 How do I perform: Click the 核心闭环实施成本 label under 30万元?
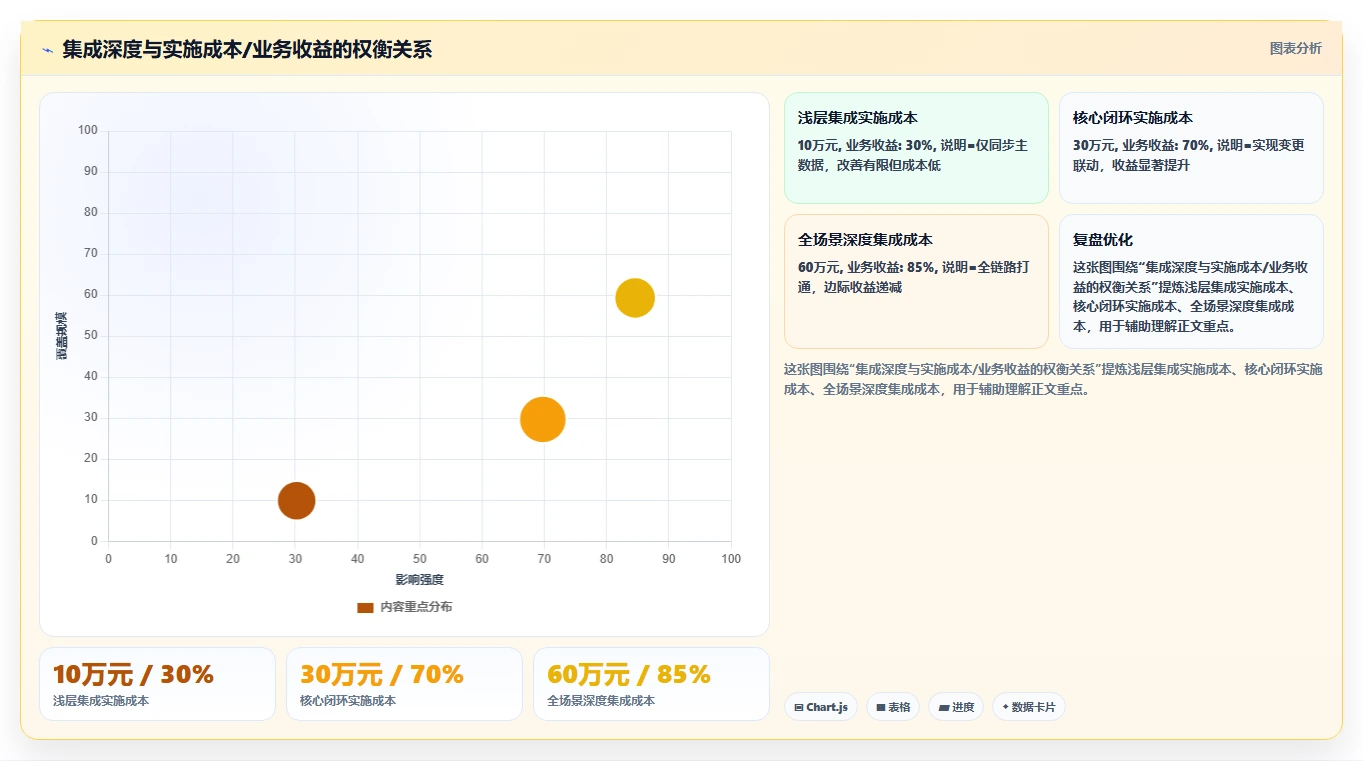click(x=348, y=701)
